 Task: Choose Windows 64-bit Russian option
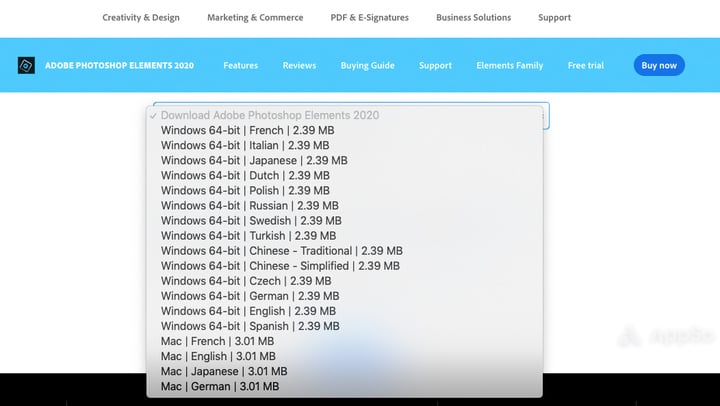click(x=344, y=206)
